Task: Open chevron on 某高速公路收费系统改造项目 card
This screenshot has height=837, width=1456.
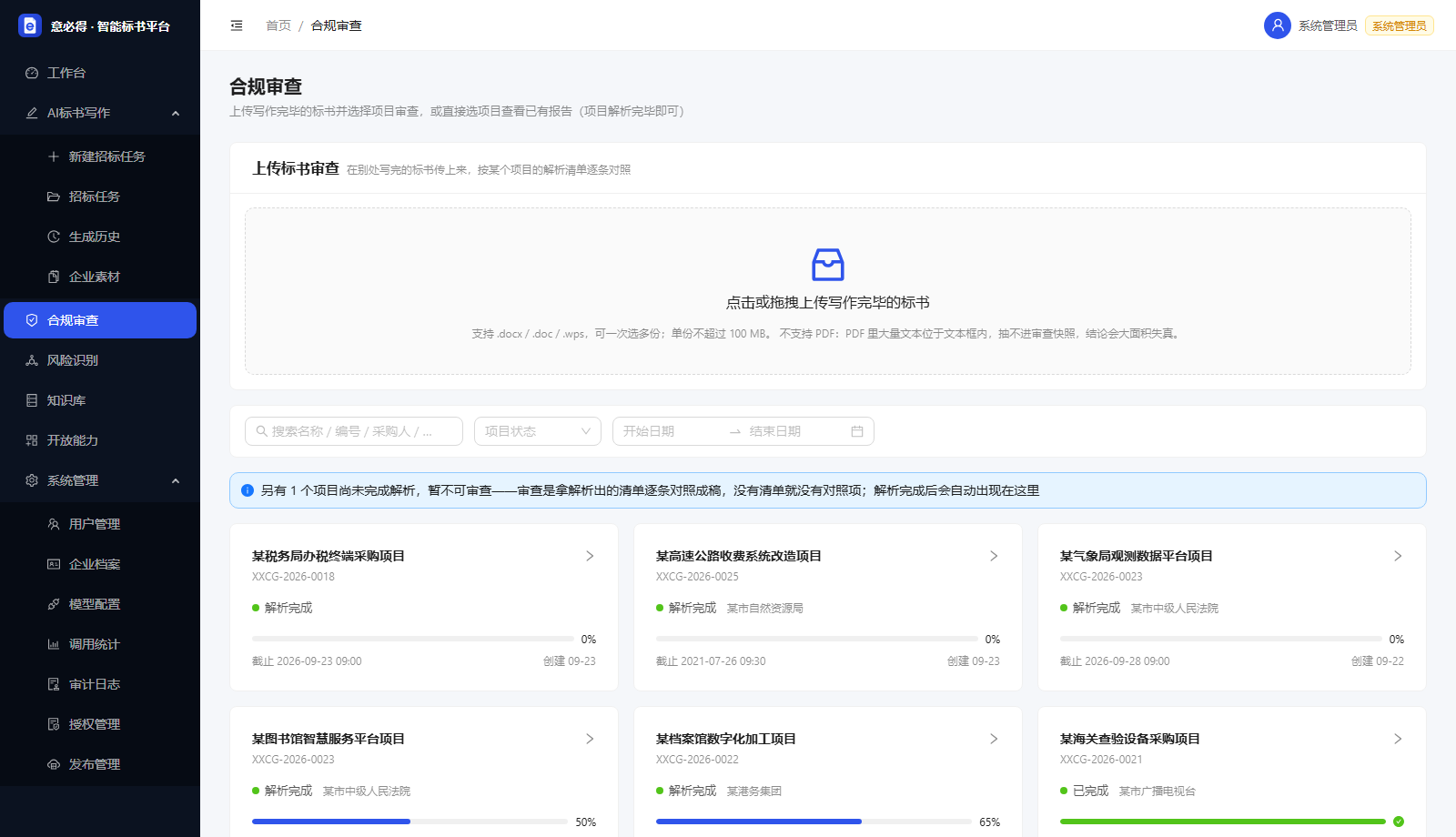Action: pyautogui.click(x=994, y=556)
